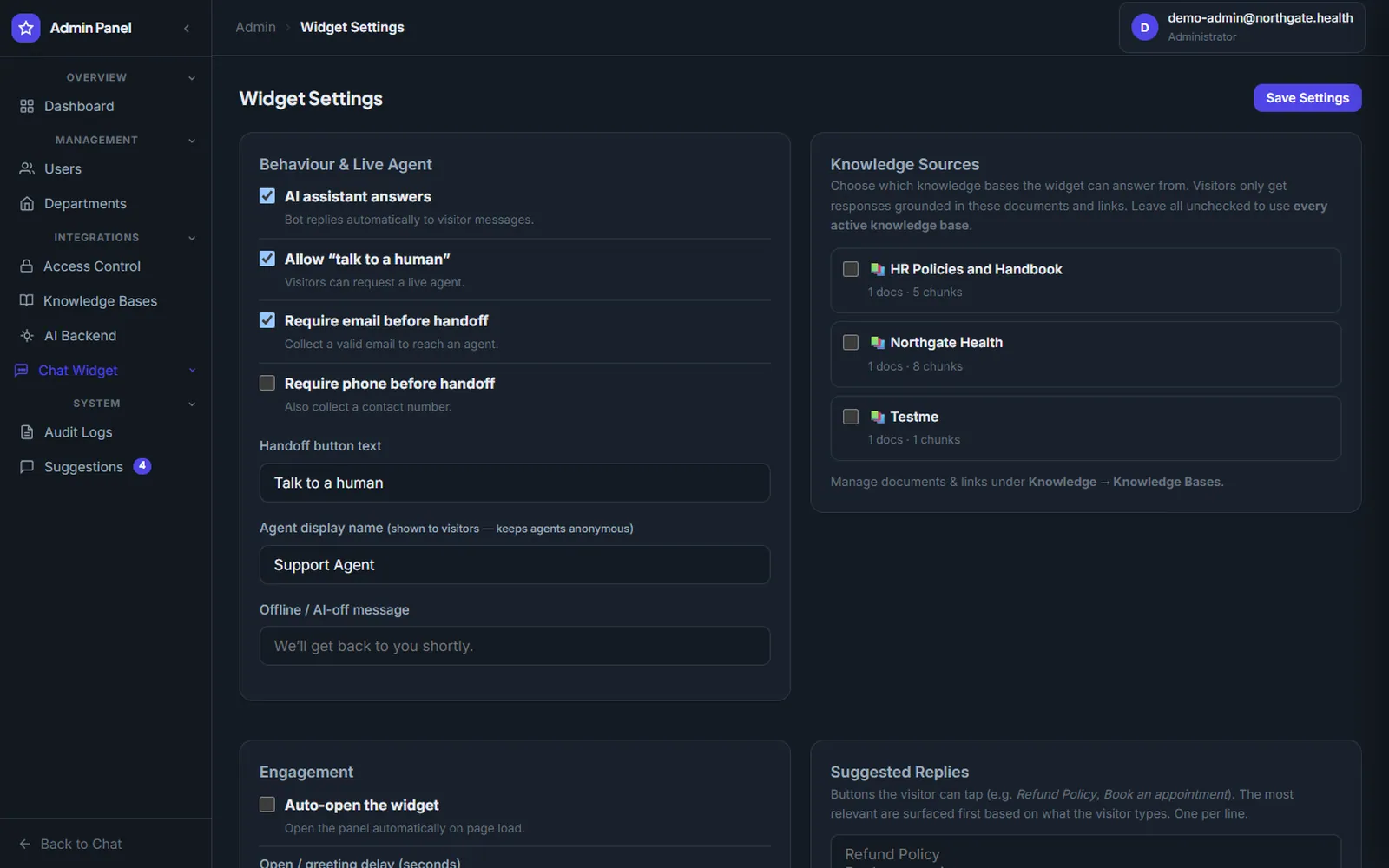Click the Knowledge Bases book icon
This screenshot has width=1389, height=868.
[27, 300]
